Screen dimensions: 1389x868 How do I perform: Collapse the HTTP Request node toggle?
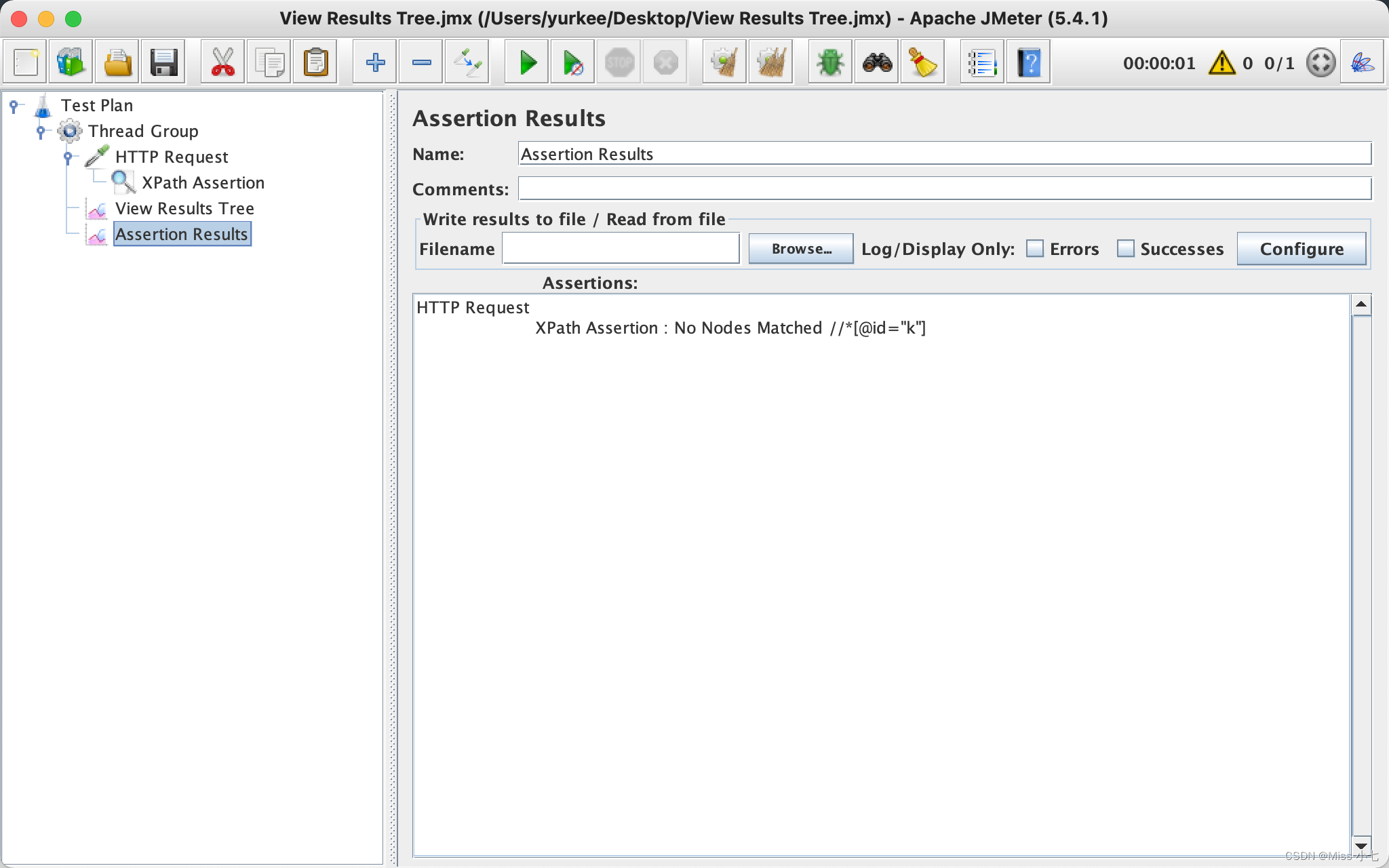pos(68,157)
